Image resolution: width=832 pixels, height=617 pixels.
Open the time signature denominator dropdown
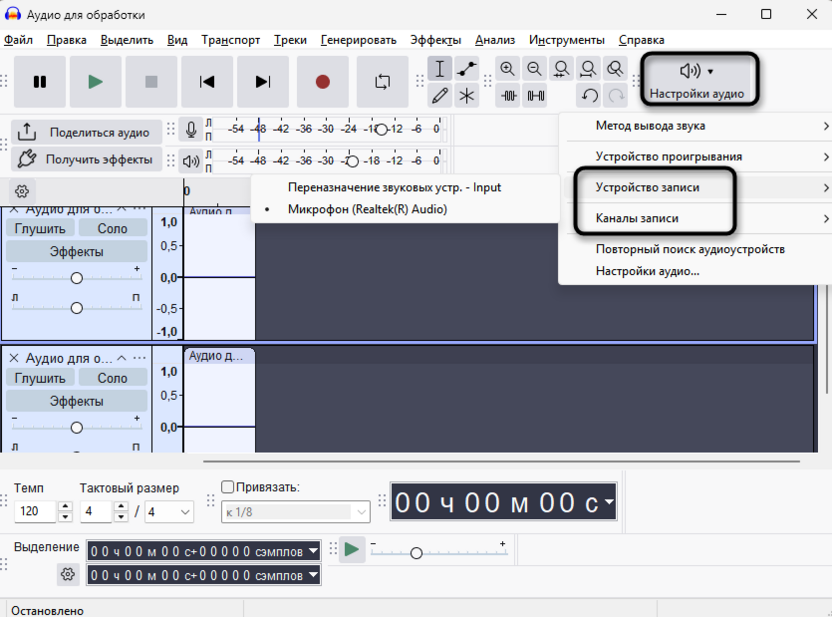(169, 511)
